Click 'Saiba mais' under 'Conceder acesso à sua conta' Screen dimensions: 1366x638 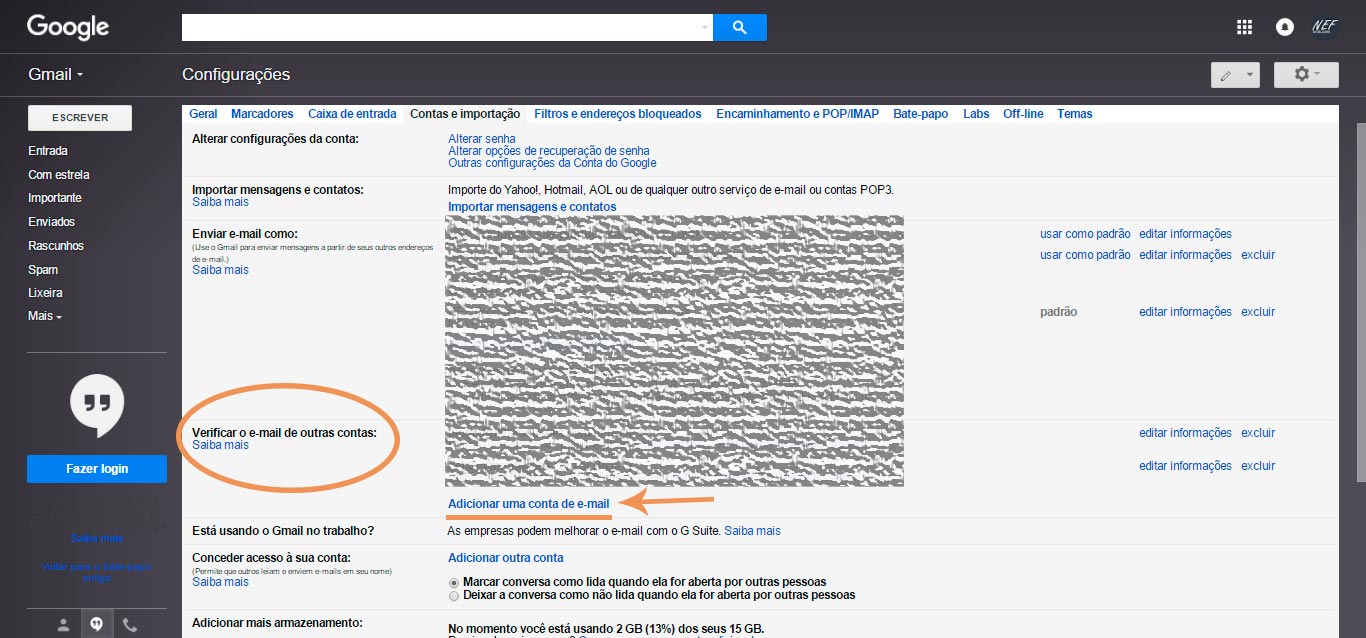pos(221,582)
